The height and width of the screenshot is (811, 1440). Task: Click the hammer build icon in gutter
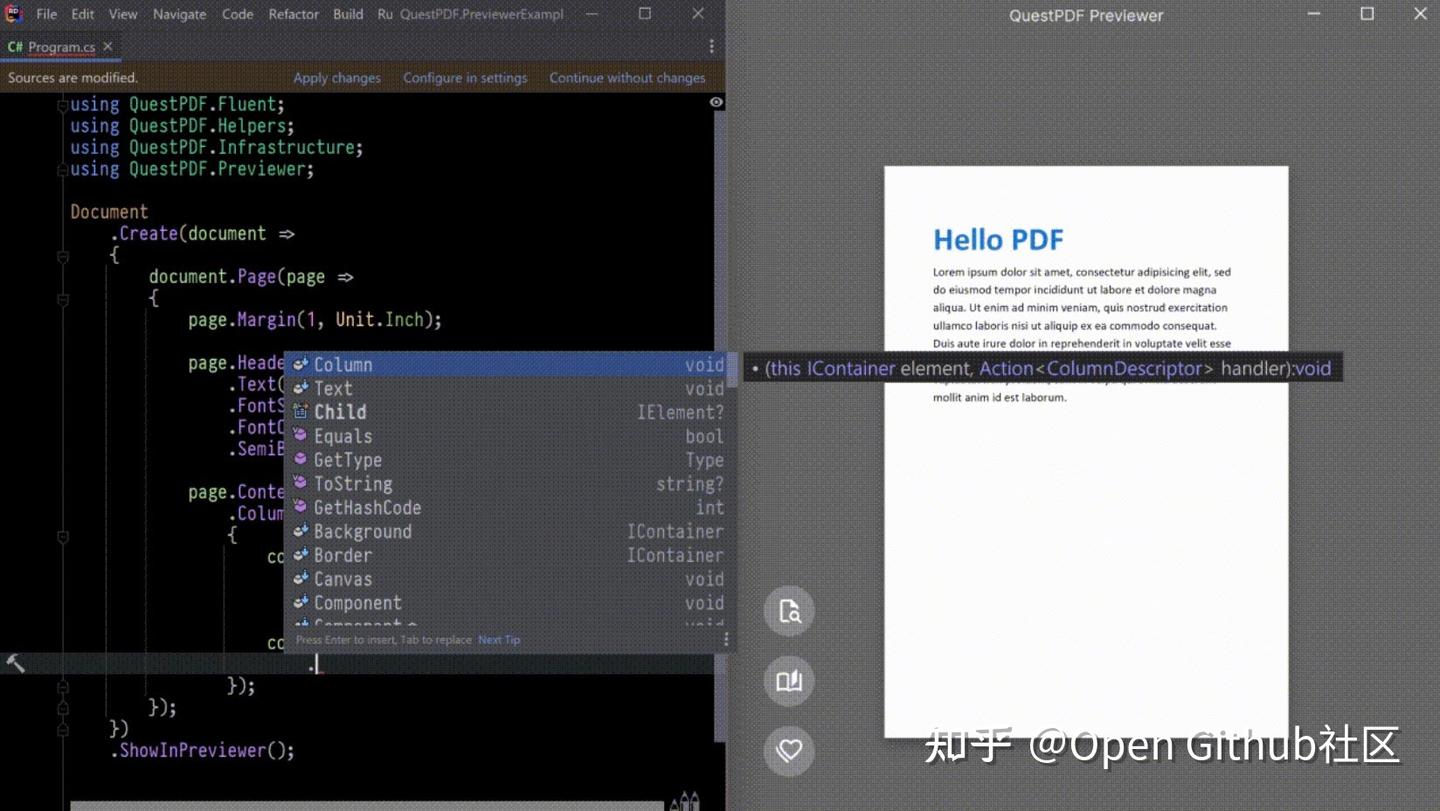click(15, 663)
